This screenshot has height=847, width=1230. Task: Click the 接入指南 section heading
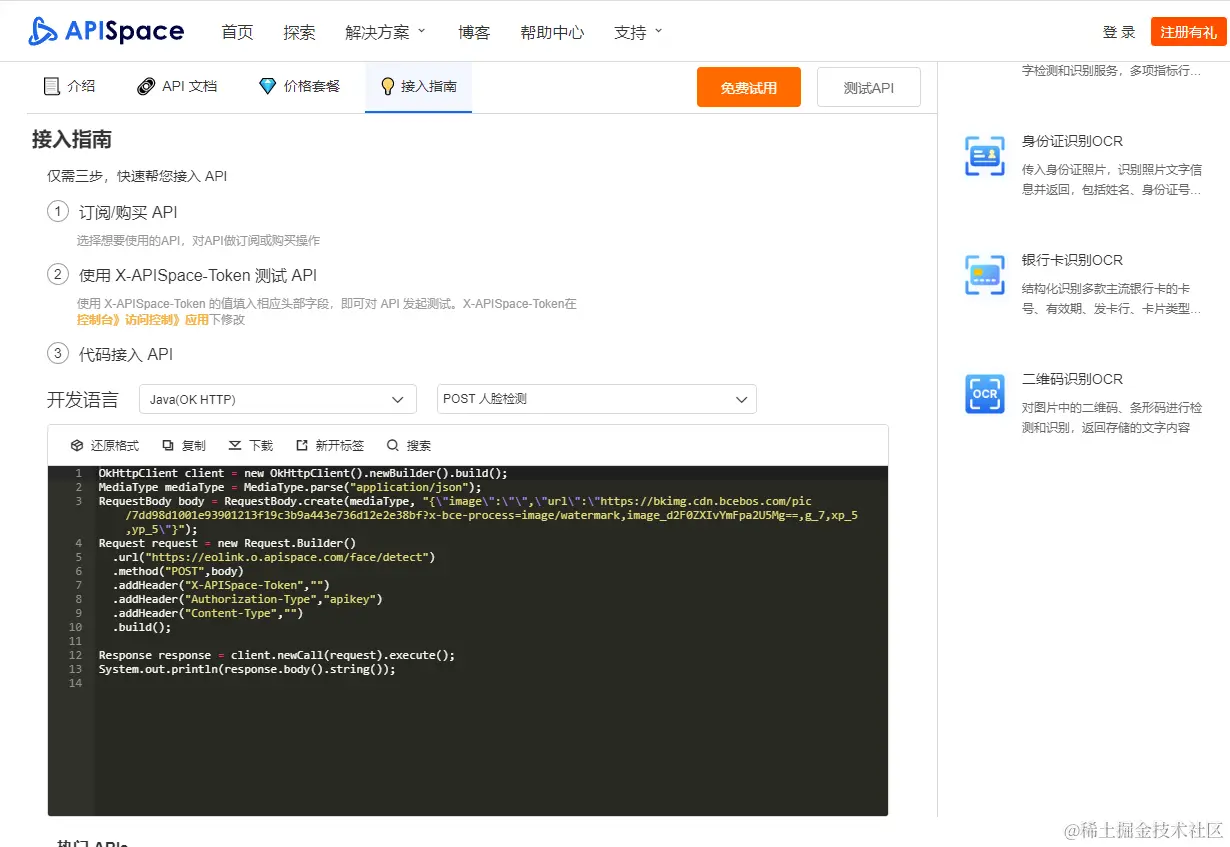72,139
